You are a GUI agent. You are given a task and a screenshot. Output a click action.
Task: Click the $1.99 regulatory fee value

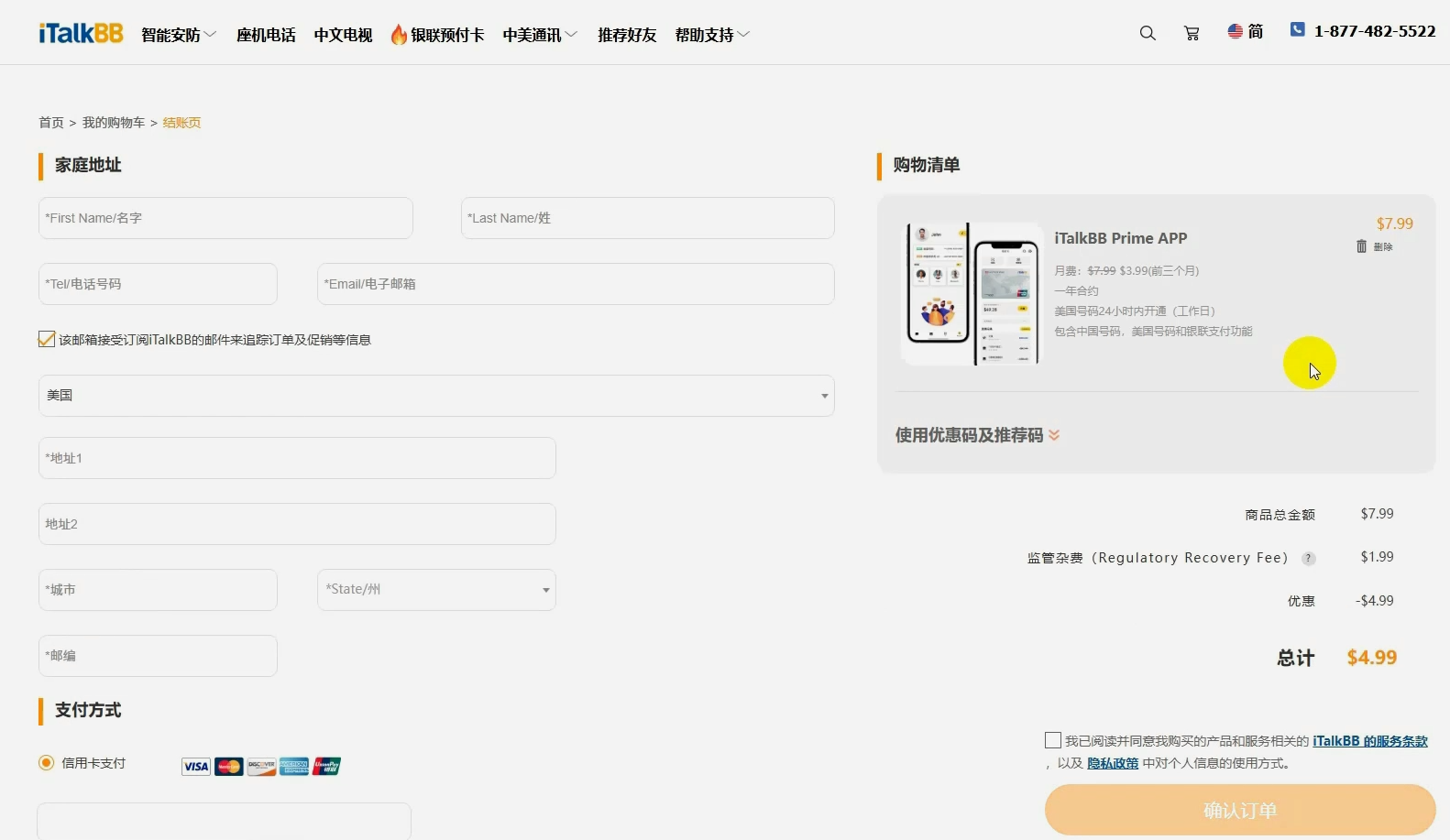pyautogui.click(x=1377, y=557)
